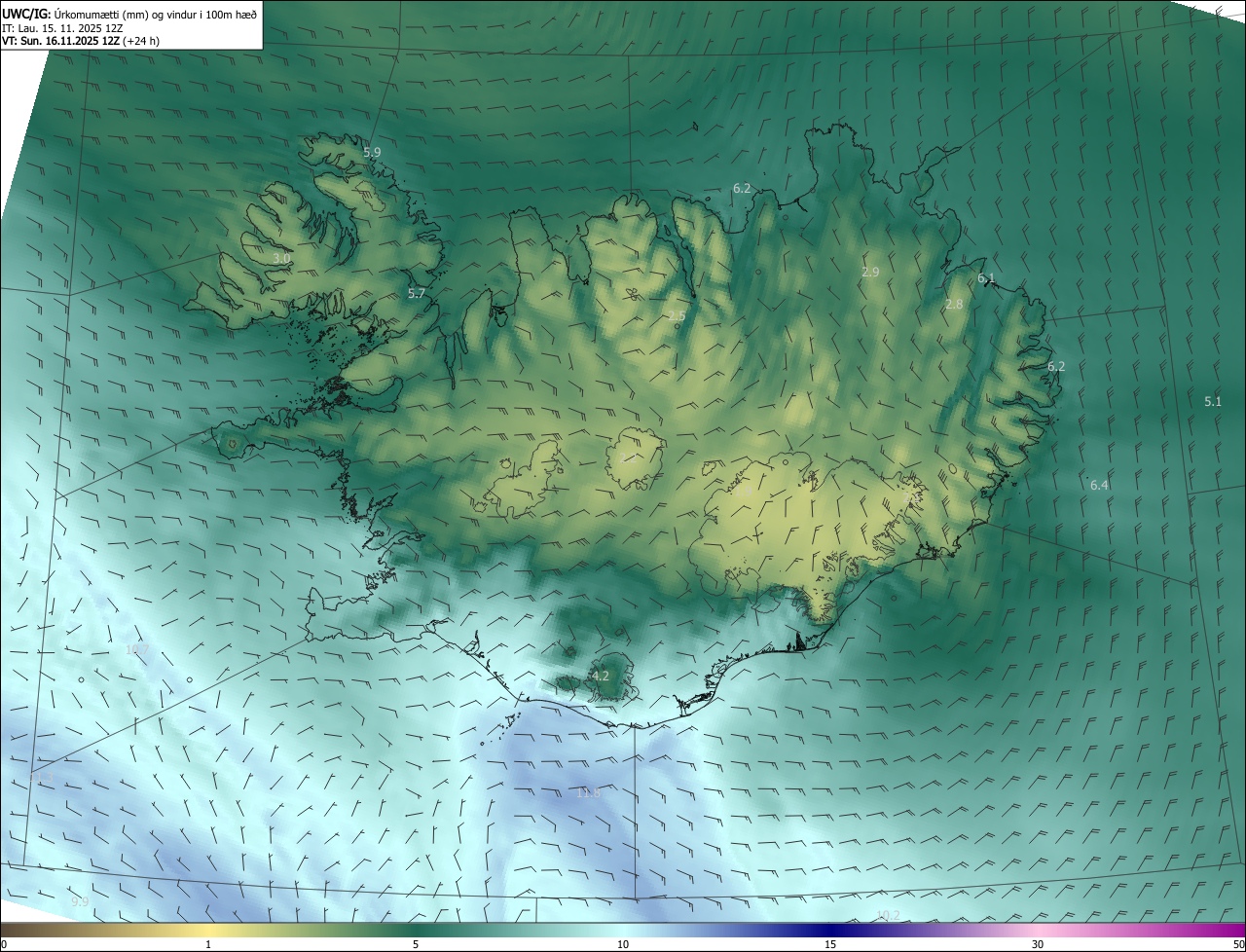Image resolution: width=1246 pixels, height=952 pixels.
Task: Pick the 2.5 value label on the map
Action: point(677,315)
